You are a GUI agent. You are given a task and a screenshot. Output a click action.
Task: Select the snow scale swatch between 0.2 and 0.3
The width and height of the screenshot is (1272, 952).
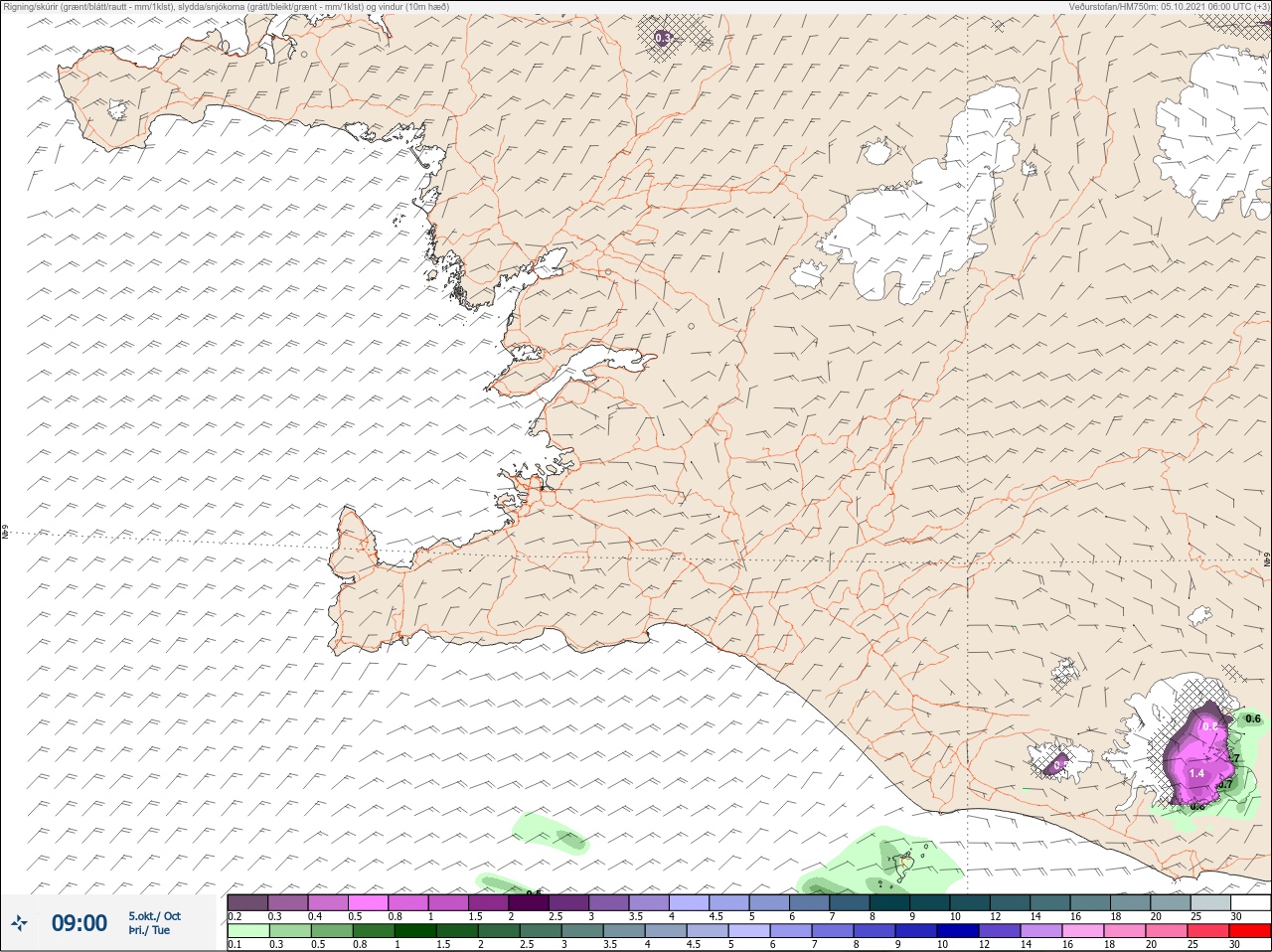pos(247,902)
